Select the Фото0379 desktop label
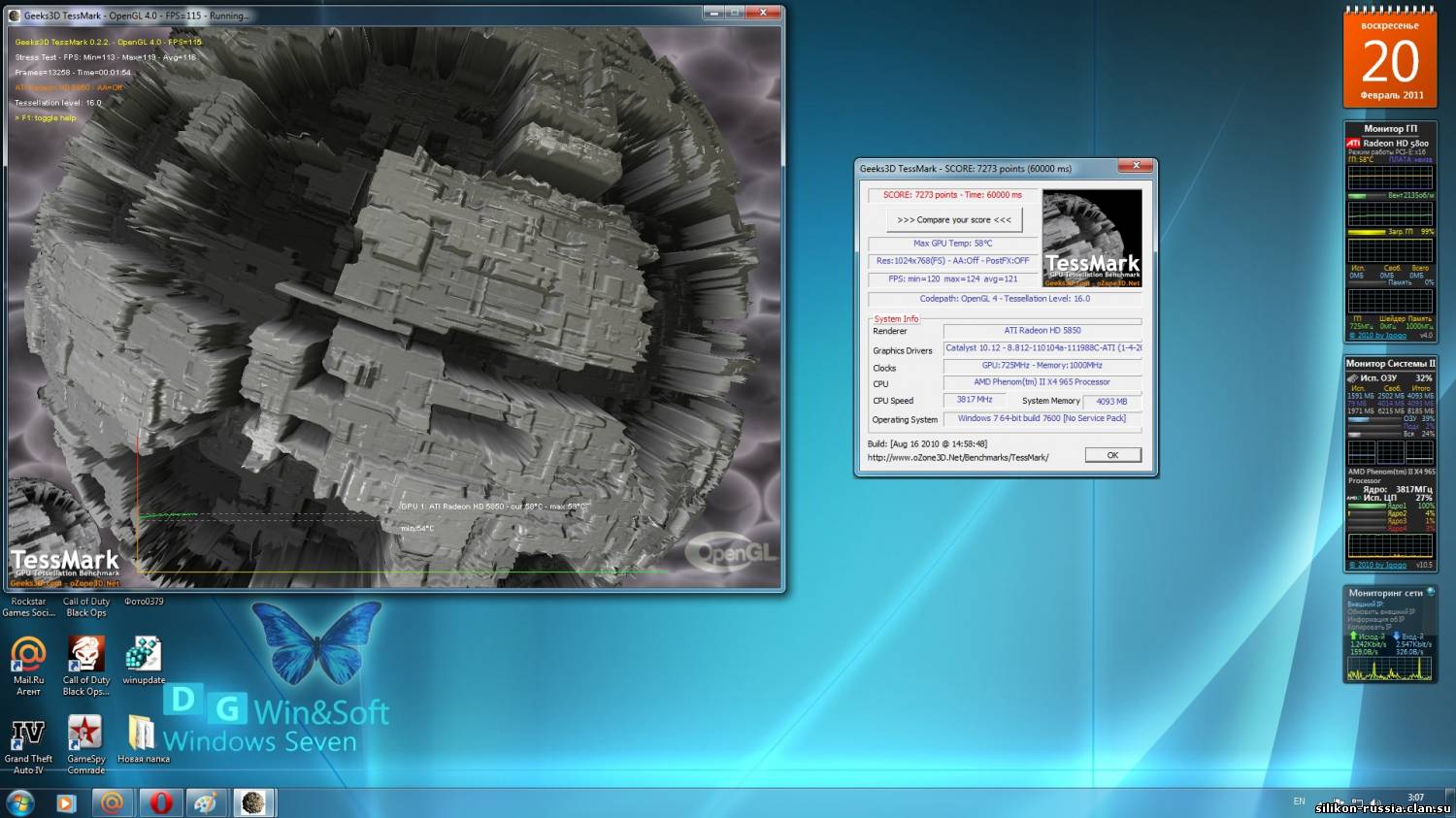 click(144, 602)
